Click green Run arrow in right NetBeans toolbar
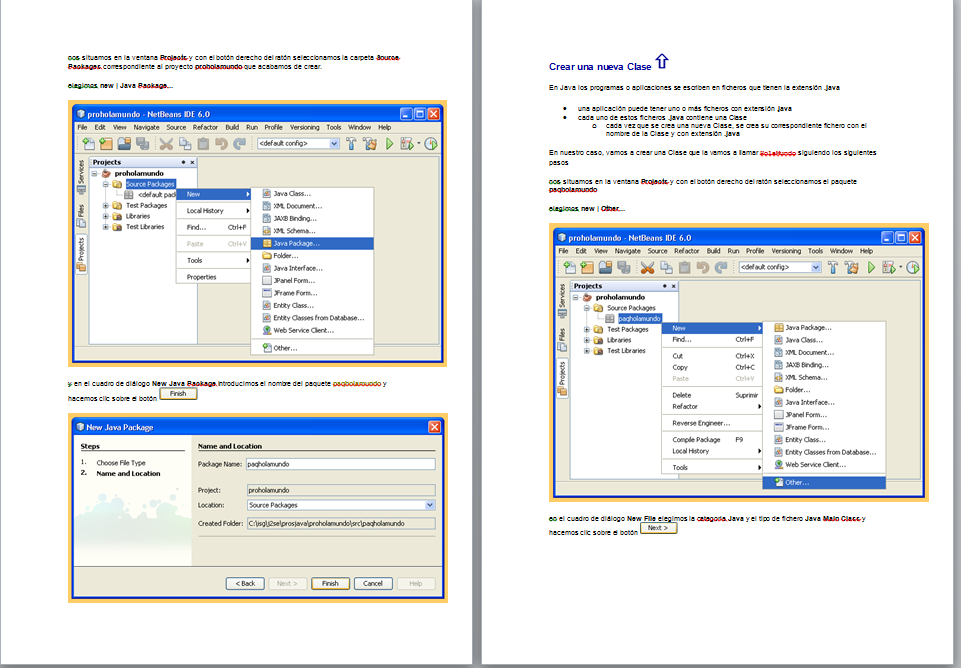The height and width of the screenshot is (668, 961). tap(871, 268)
